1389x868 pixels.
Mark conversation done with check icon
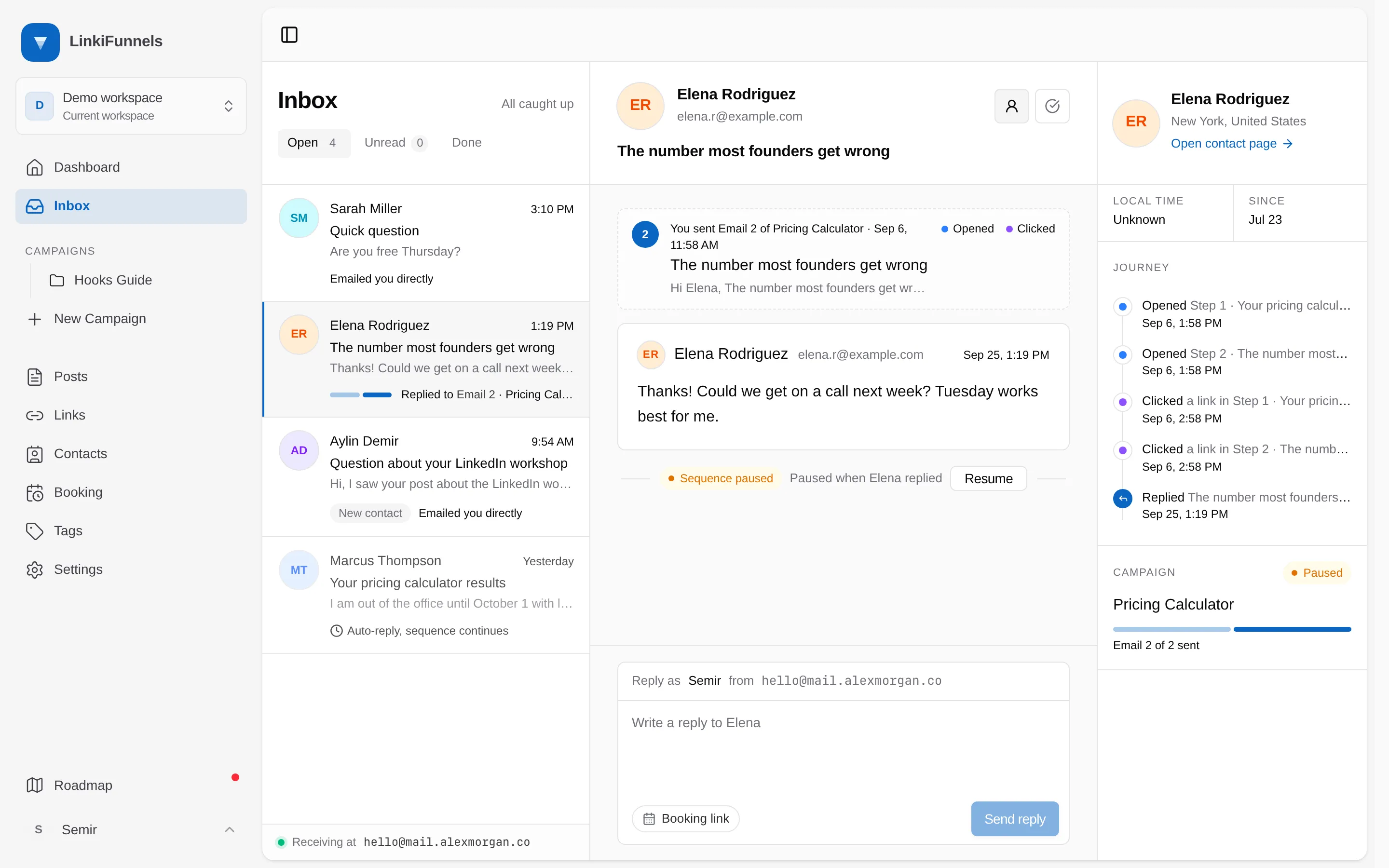(1052, 106)
